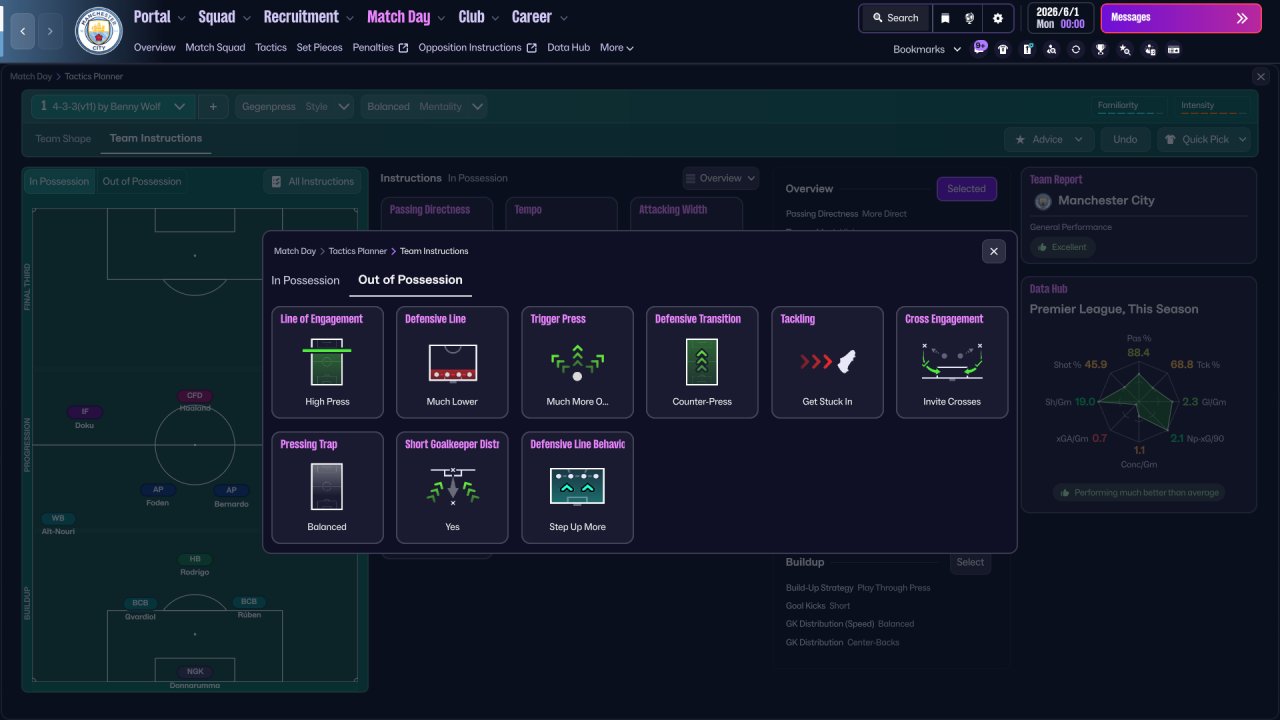Image resolution: width=1280 pixels, height=720 pixels.
Task: Click the Manchester City club badge
Action: [98, 31]
